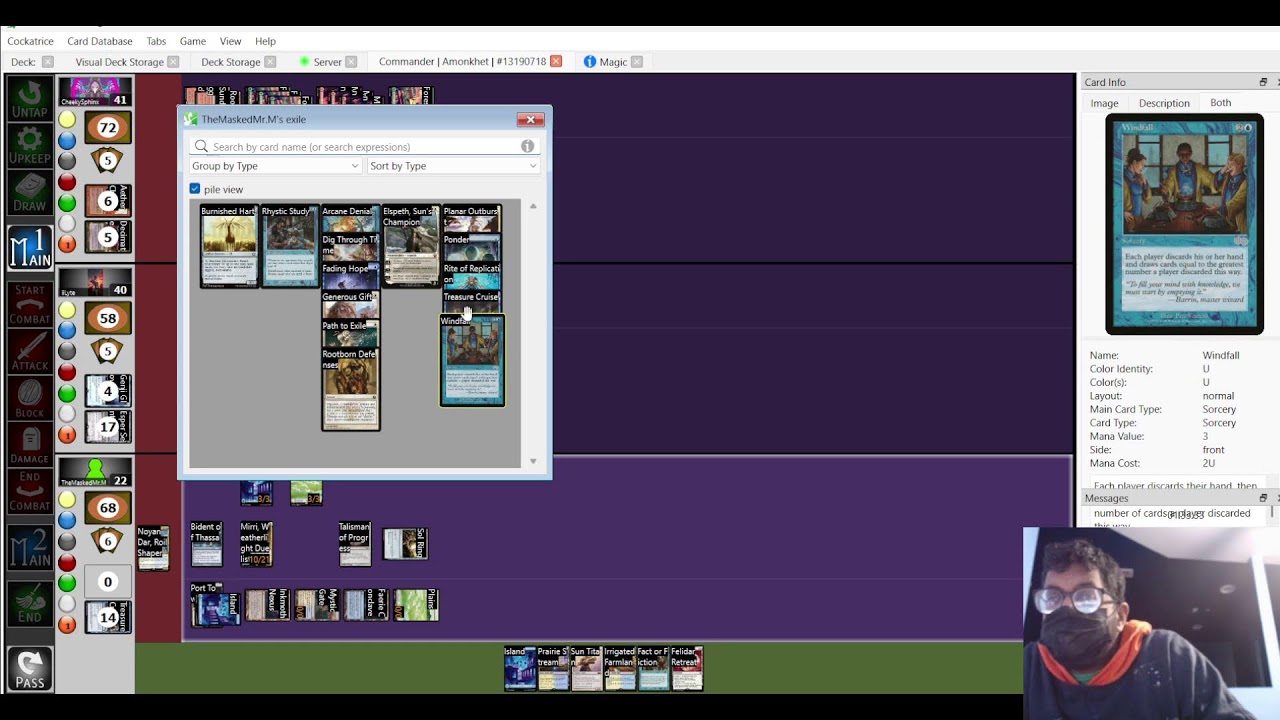Click CheekySphinx's yellow counter circle
Screen dimensions: 1280x720
point(67,119)
